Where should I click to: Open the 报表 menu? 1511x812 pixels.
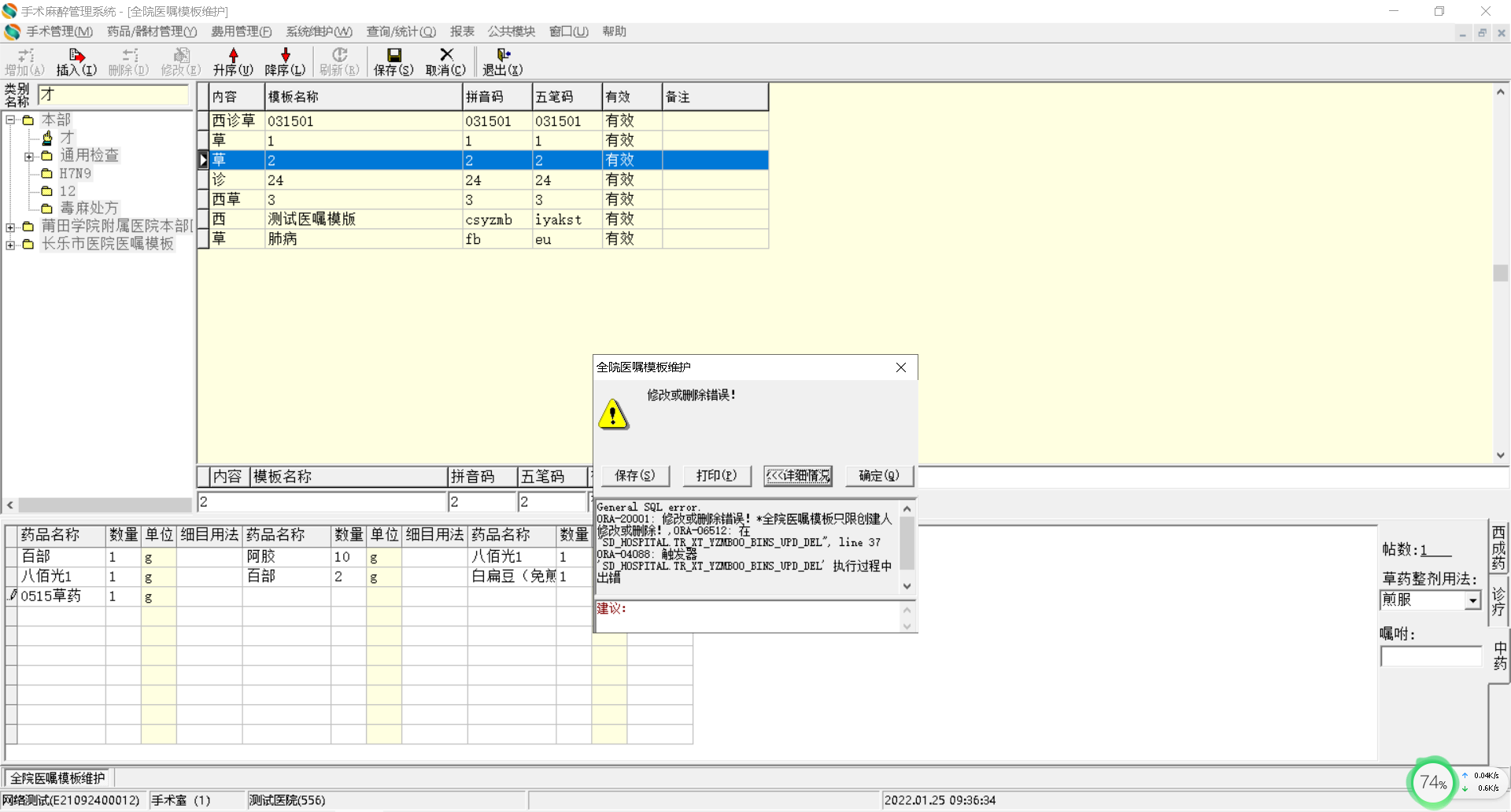coord(462,31)
